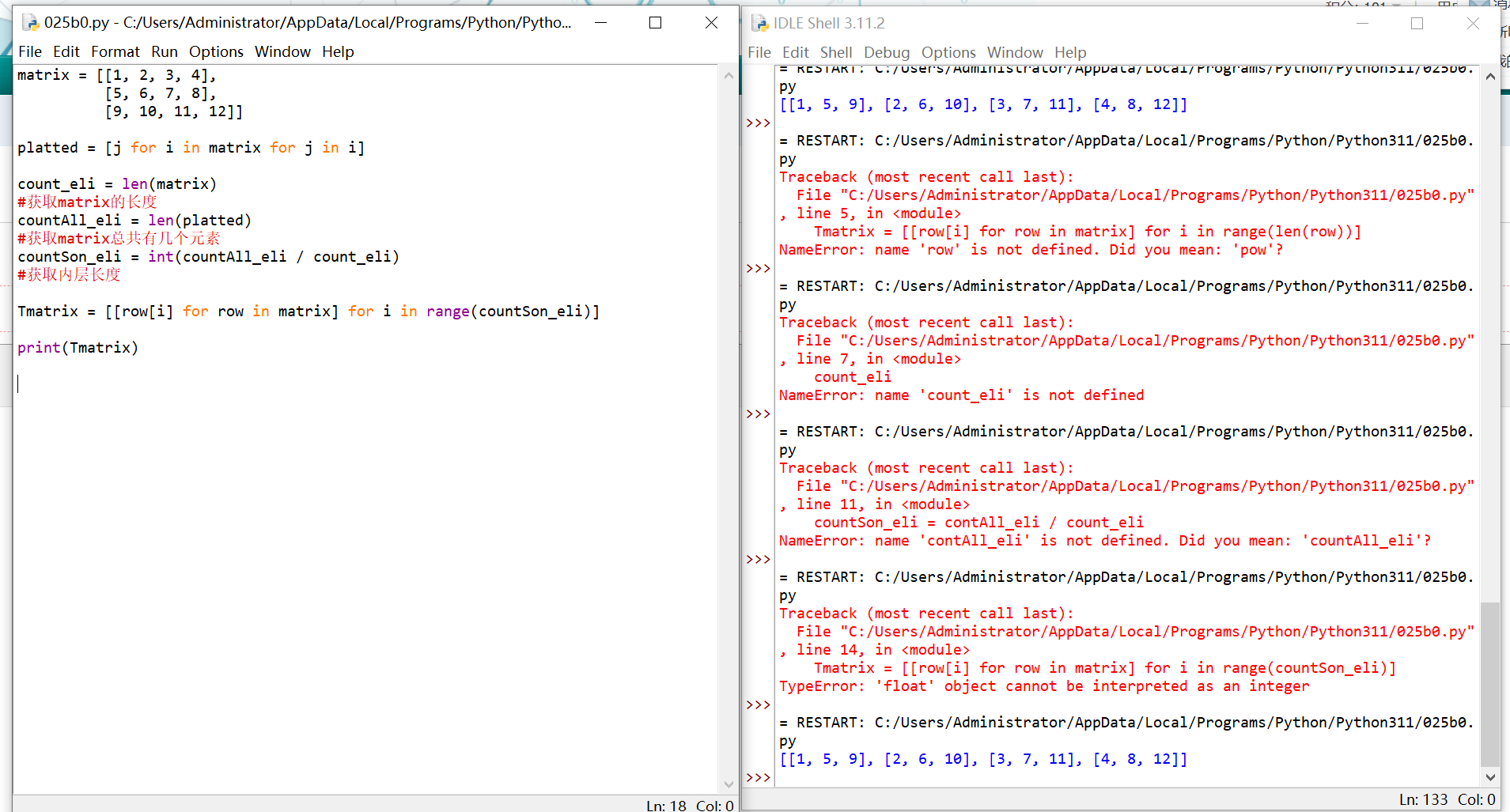Click the final output [[1, 5, 9]... in shell

tap(982, 758)
